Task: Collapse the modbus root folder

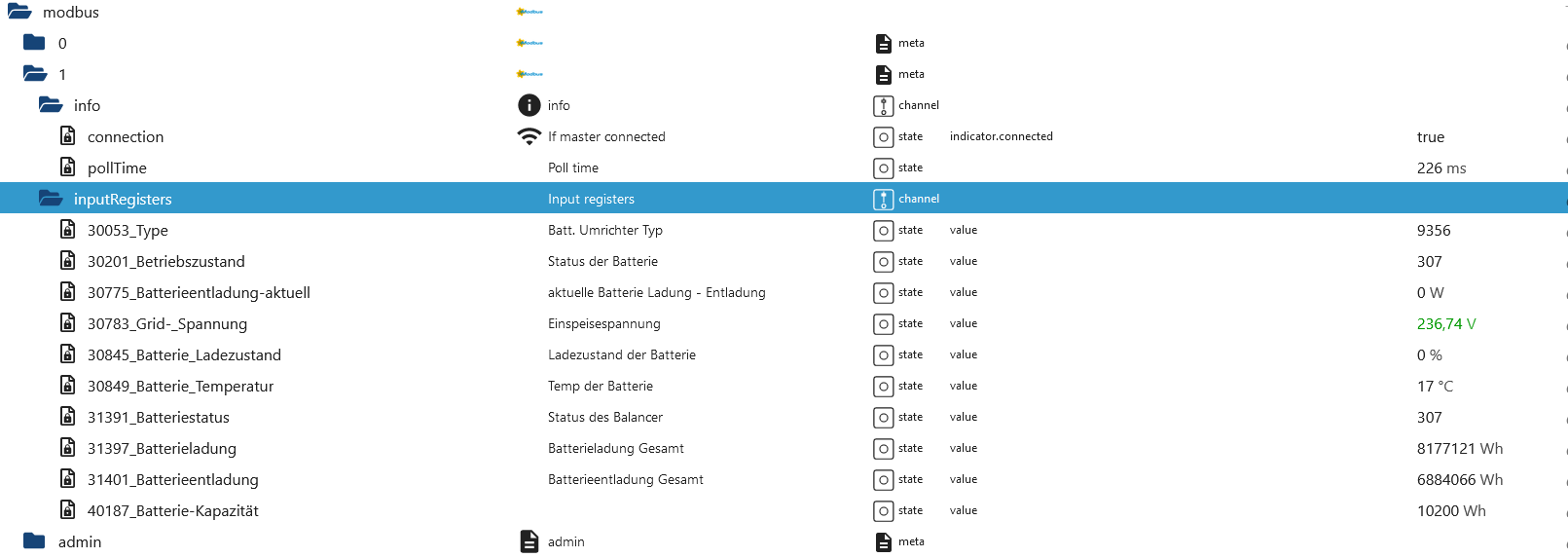Action: (19, 12)
